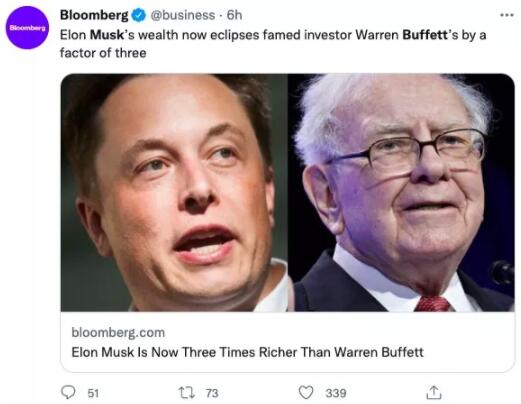The image size is (521, 404).
Task: Open the share tweet icon
Action: pos(434,392)
